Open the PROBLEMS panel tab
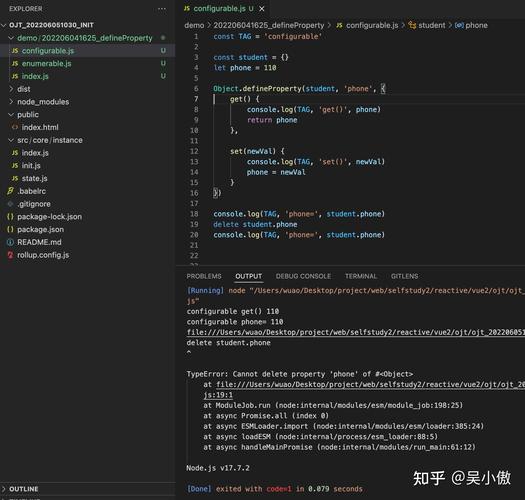The image size is (525, 500). [x=204, y=276]
